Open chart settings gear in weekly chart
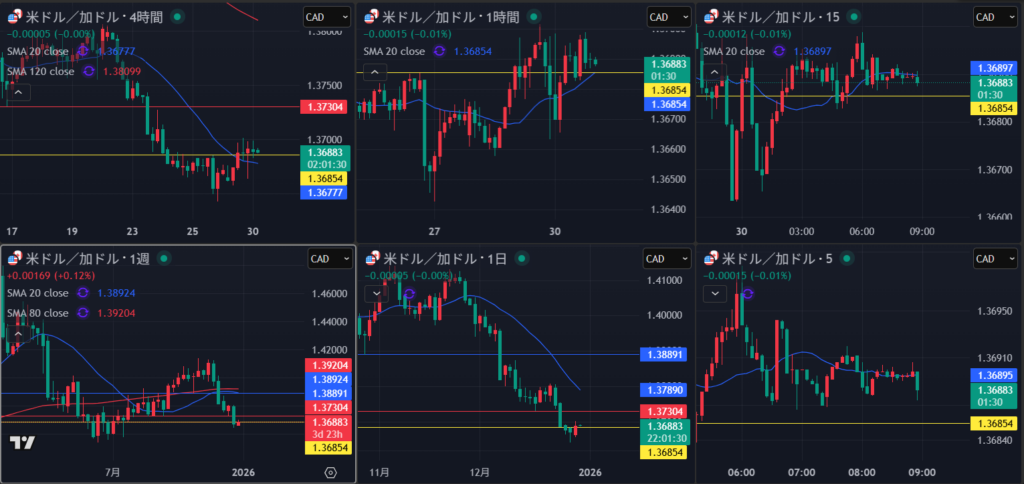 pos(331,472)
